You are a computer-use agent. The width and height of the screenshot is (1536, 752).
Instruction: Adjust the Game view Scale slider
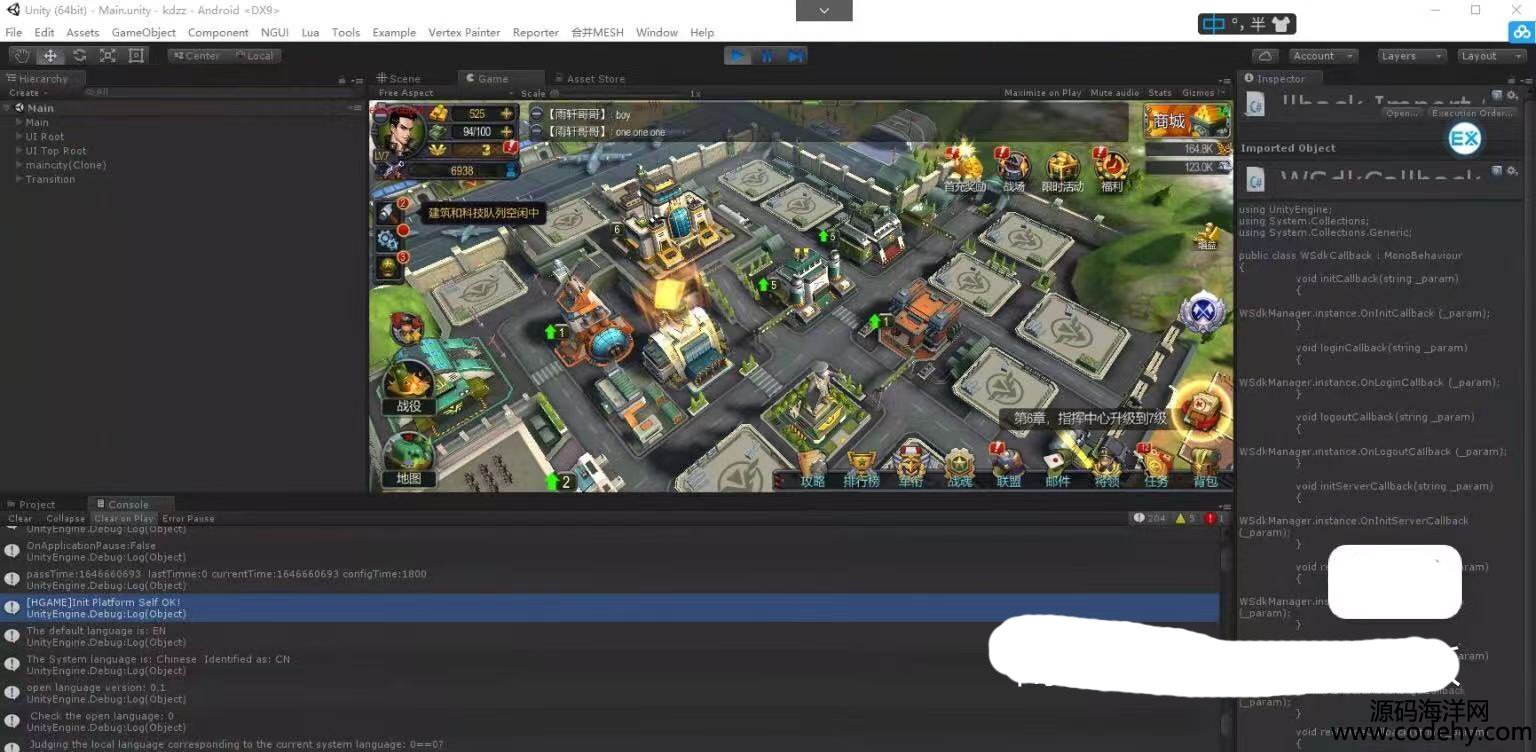pyautogui.click(x=620, y=93)
